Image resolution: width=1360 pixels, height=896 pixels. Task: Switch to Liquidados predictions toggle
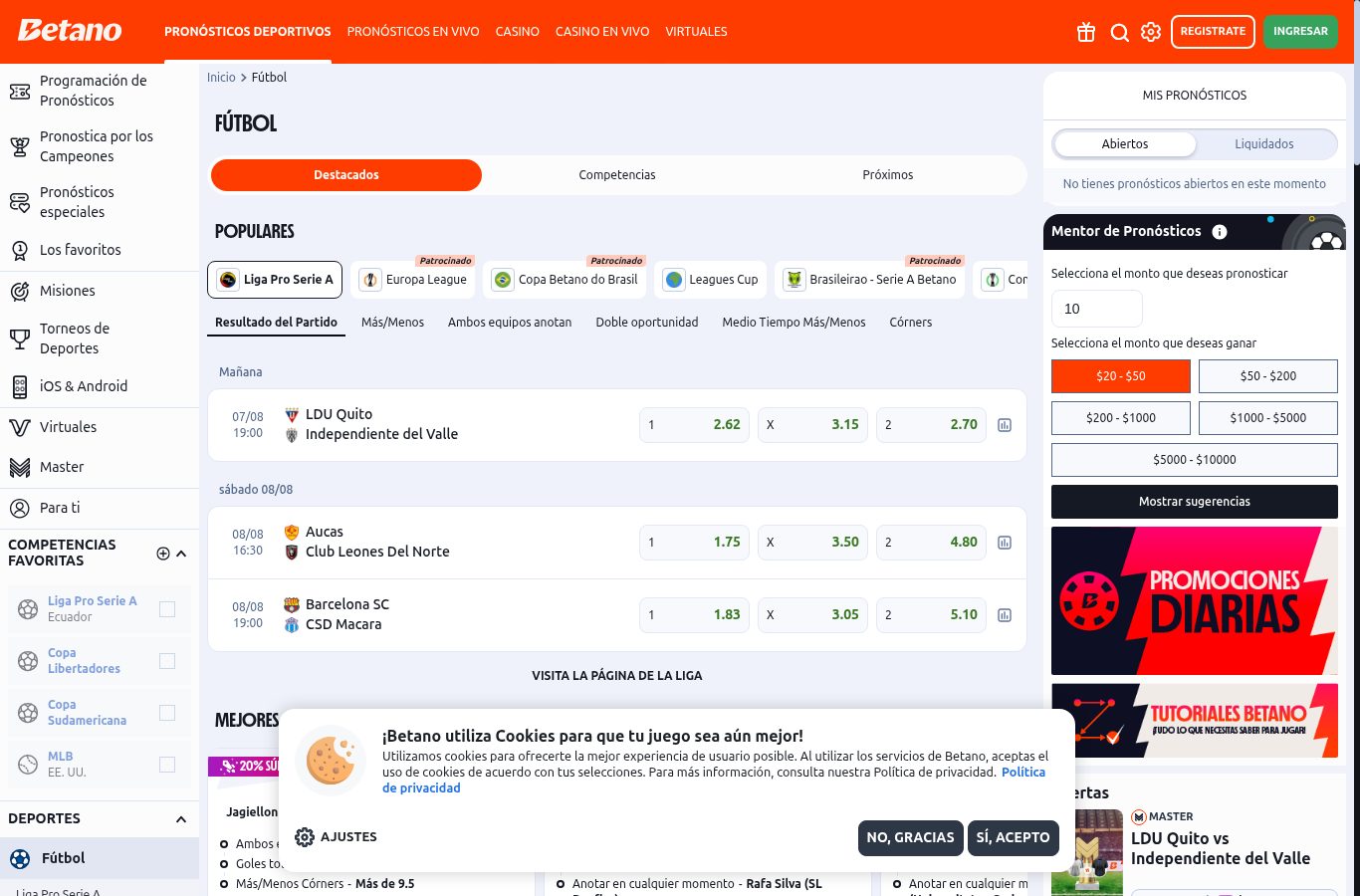coord(1264,144)
